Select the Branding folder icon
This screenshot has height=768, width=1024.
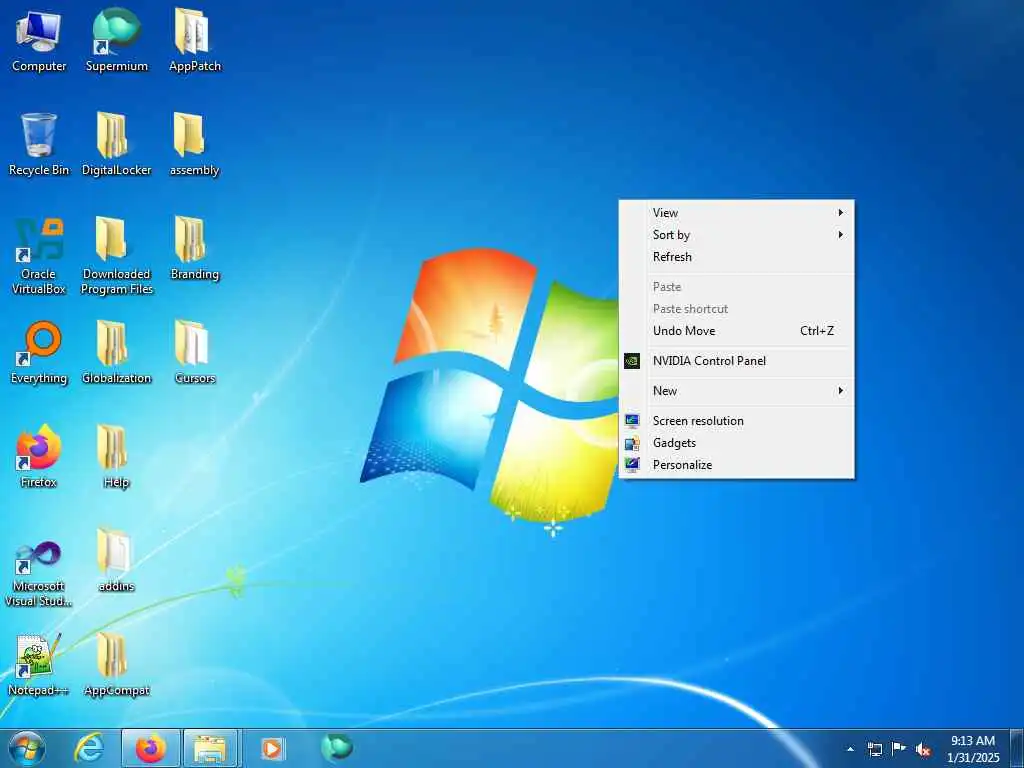(194, 249)
